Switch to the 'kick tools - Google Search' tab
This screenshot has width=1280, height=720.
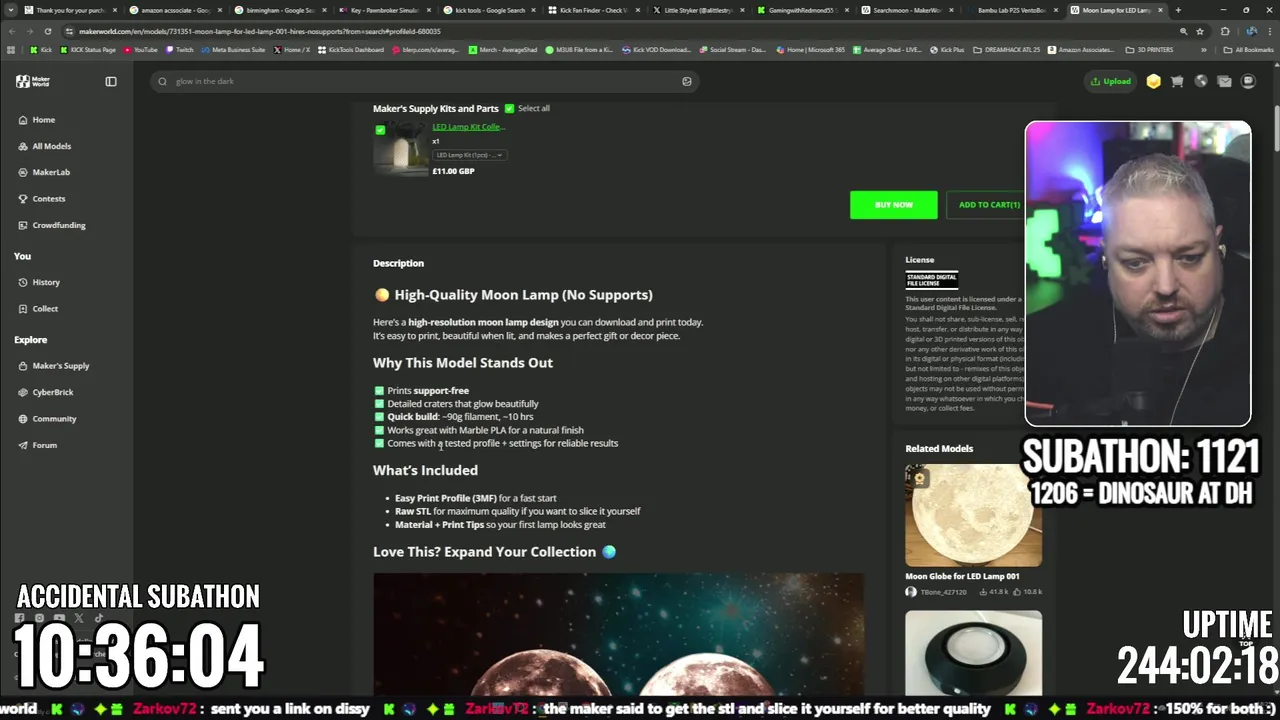(489, 10)
